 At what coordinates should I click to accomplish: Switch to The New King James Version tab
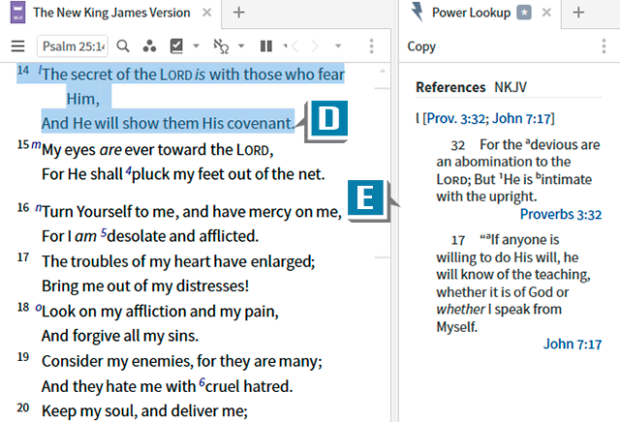tap(108, 13)
